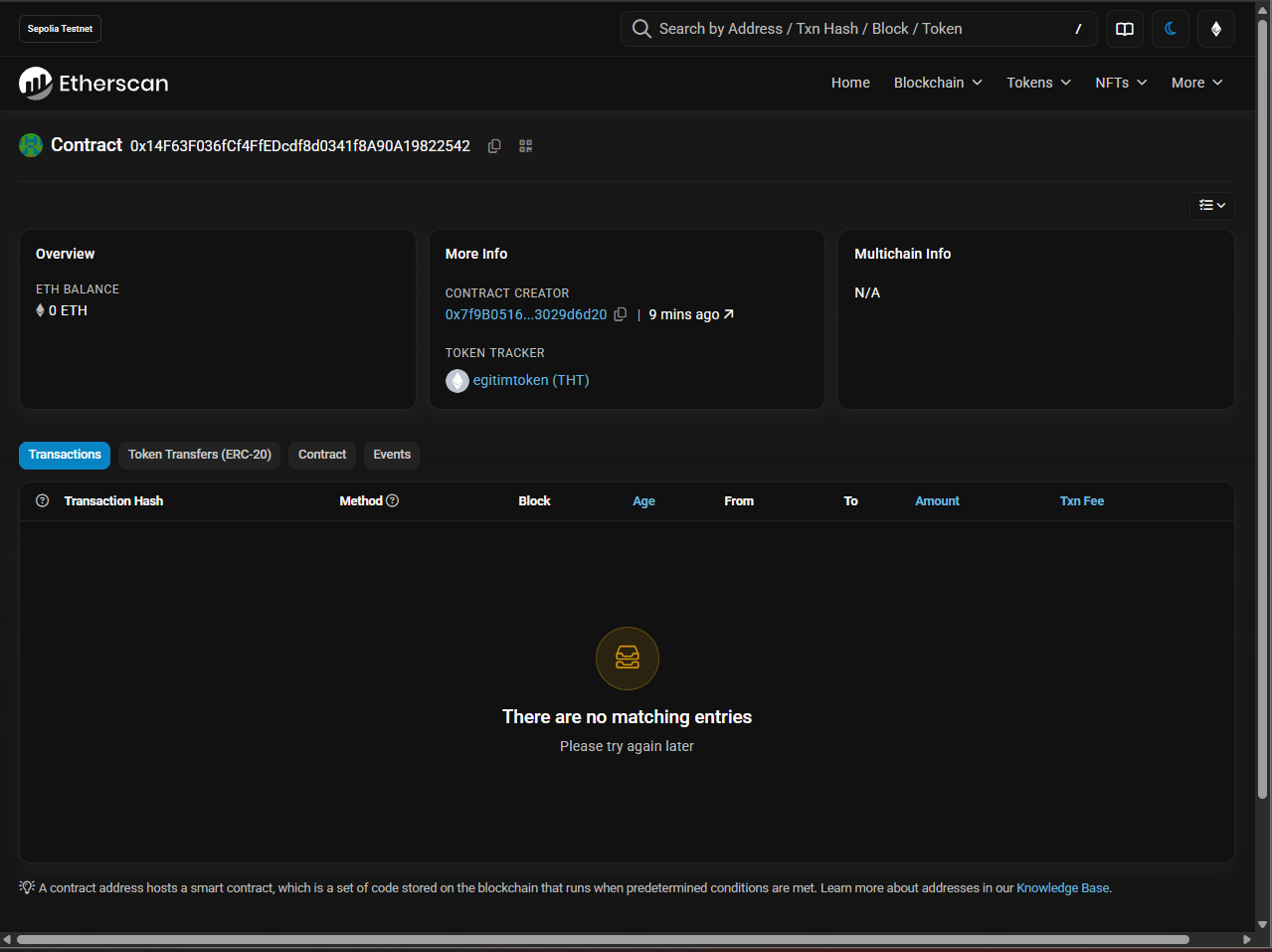Click the 'Please try again later' text

coord(627,746)
